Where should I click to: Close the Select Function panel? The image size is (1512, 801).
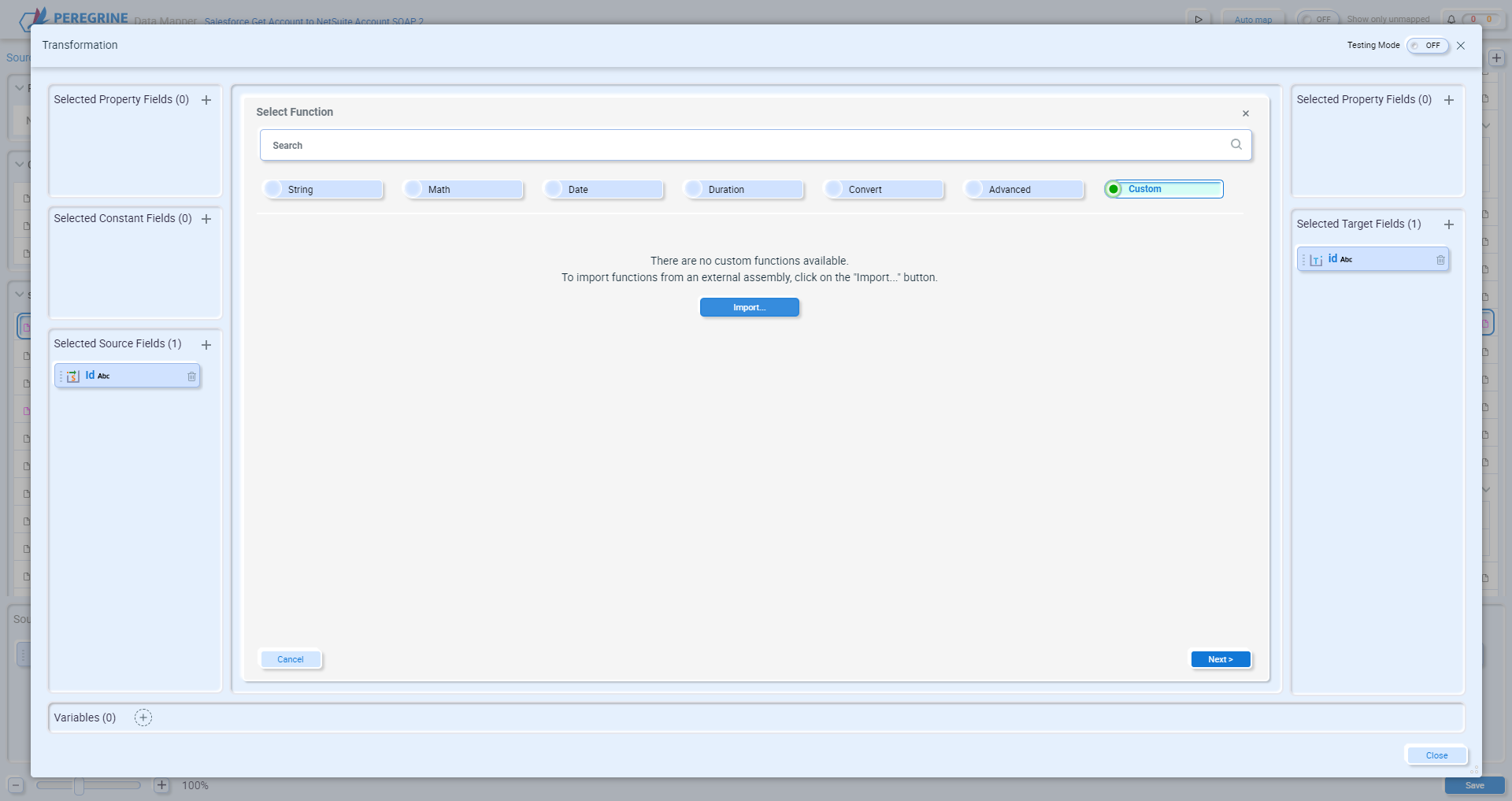(x=1246, y=113)
